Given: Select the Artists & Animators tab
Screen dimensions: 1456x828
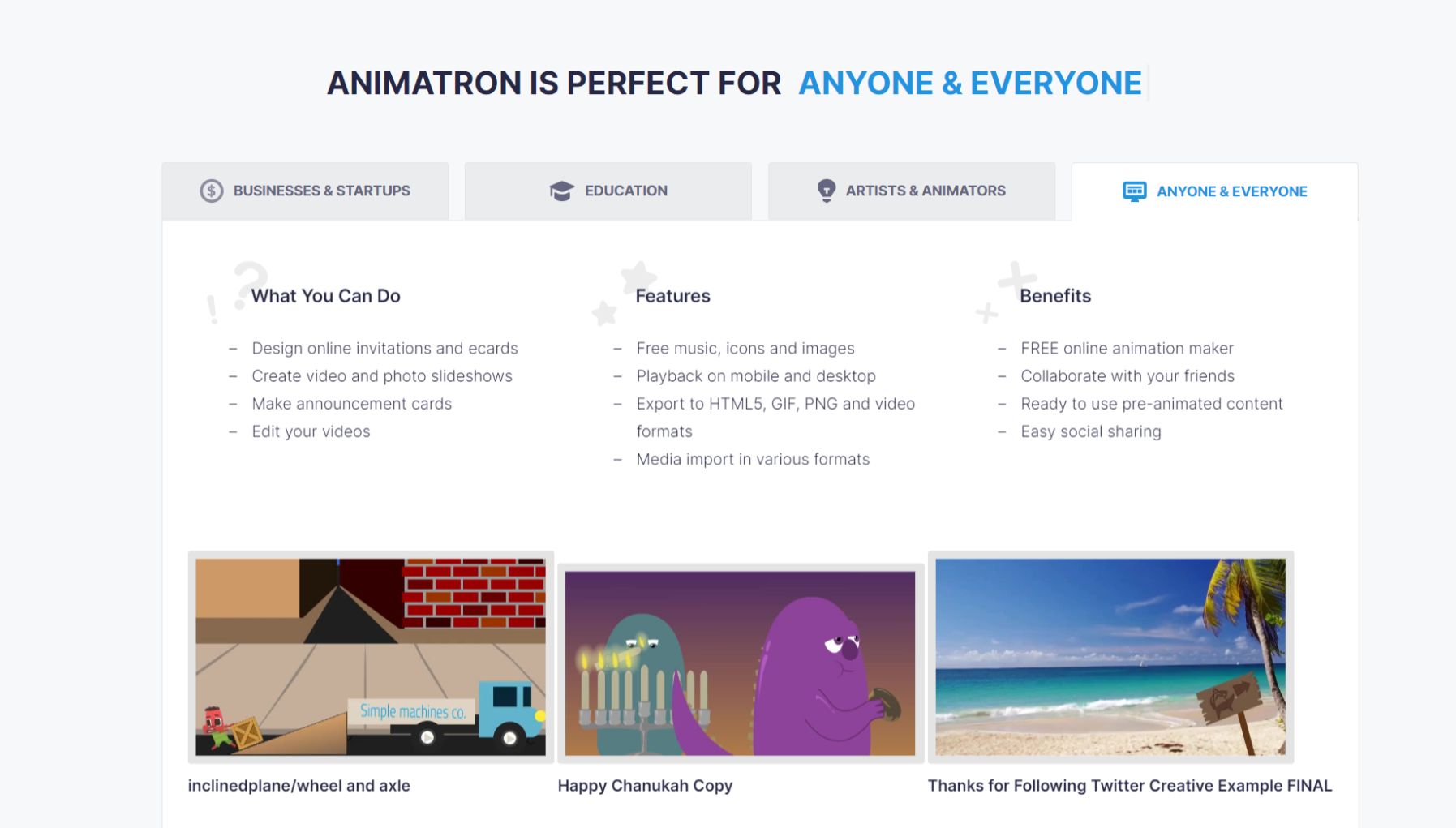Looking at the screenshot, I should 912,191.
